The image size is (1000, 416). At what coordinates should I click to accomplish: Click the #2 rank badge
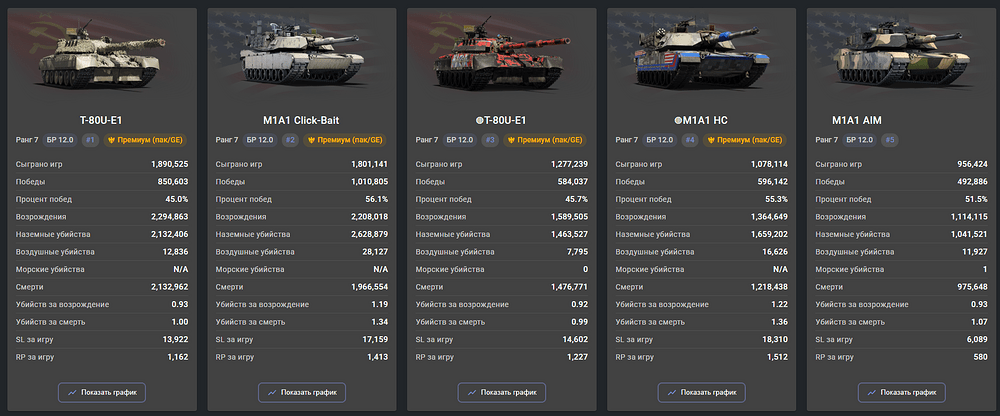pyautogui.click(x=290, y=140)
